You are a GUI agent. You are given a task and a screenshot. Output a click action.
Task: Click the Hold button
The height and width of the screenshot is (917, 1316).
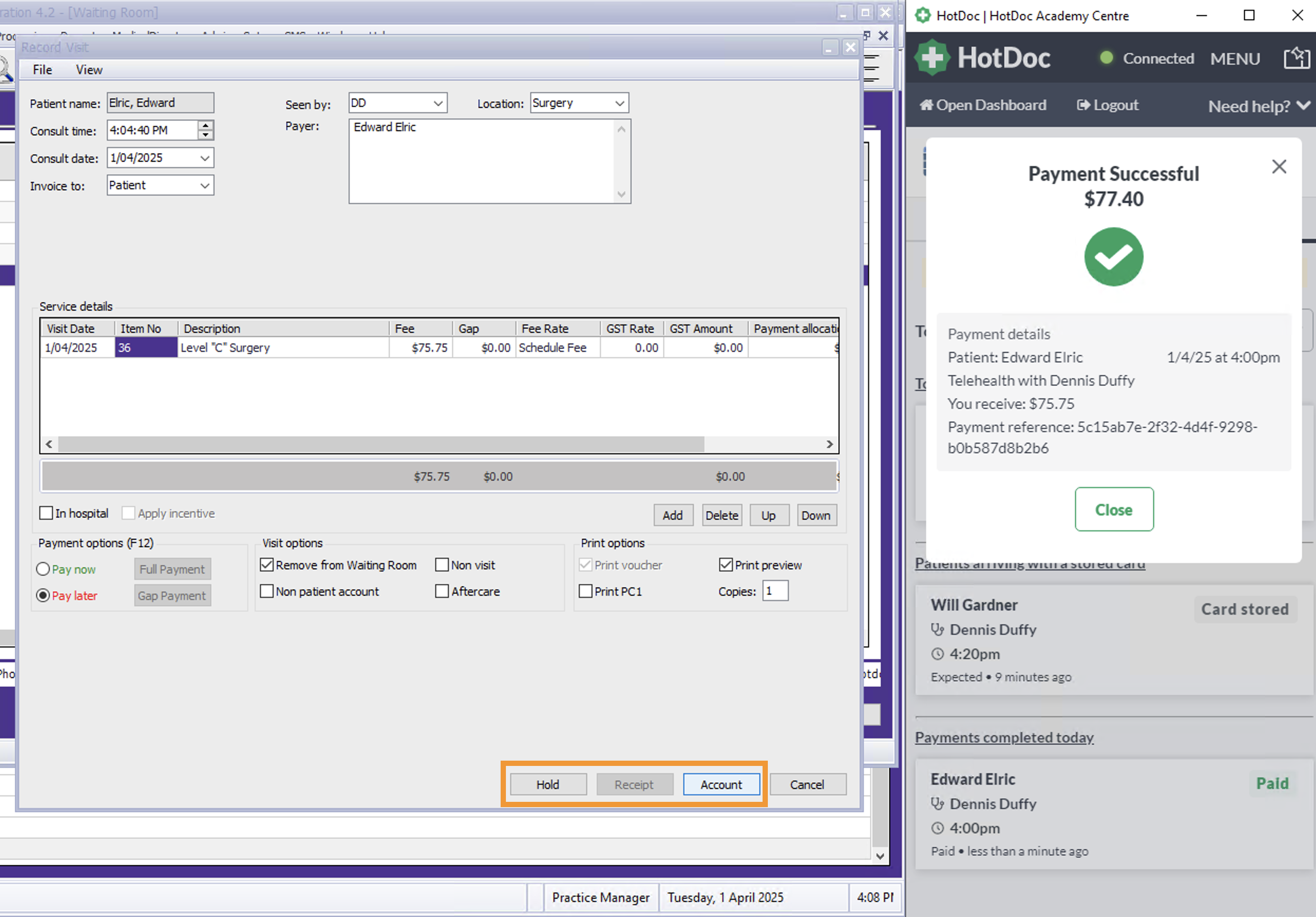point(548,784)
